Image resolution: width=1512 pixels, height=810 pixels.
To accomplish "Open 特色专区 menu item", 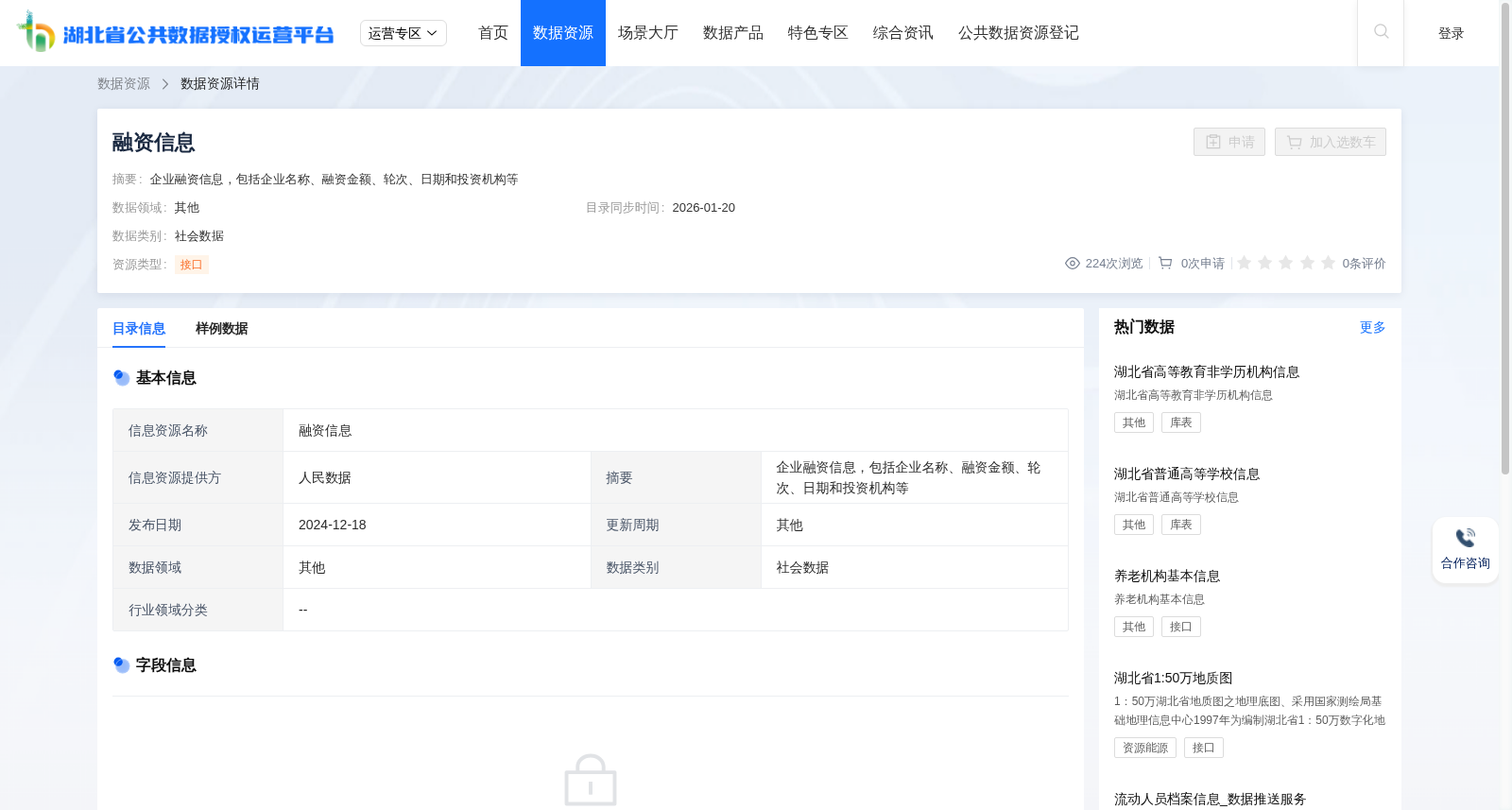I will pyautogui.click(x=818, y=33).
